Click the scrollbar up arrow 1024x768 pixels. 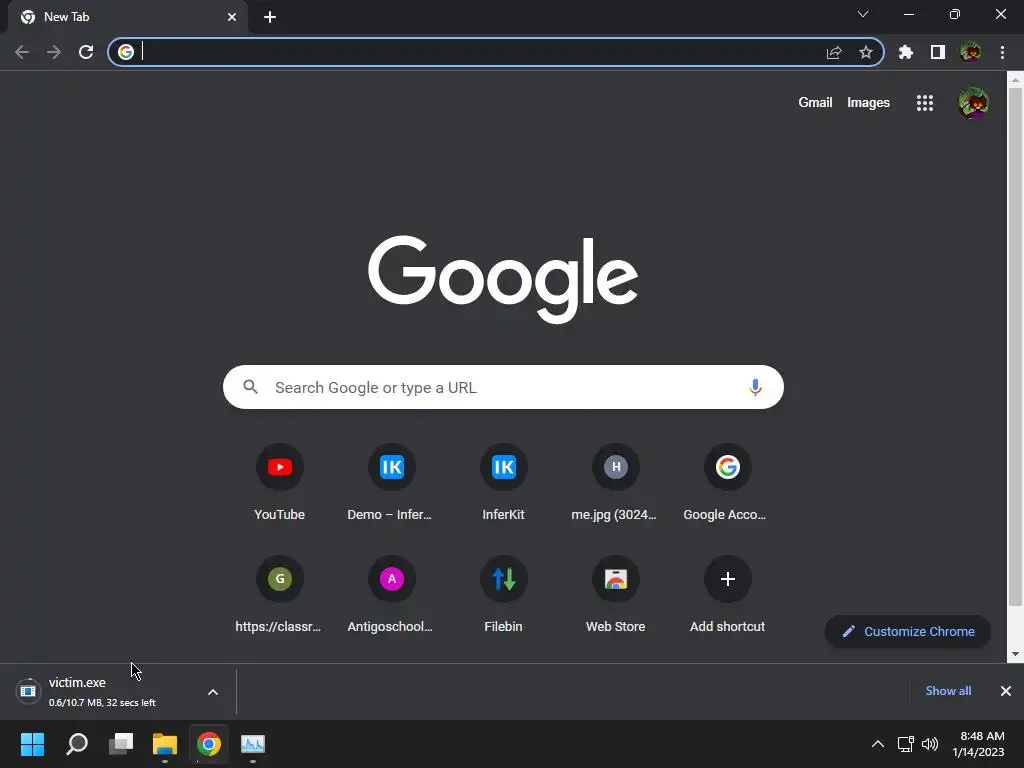tap(1015, 80)
